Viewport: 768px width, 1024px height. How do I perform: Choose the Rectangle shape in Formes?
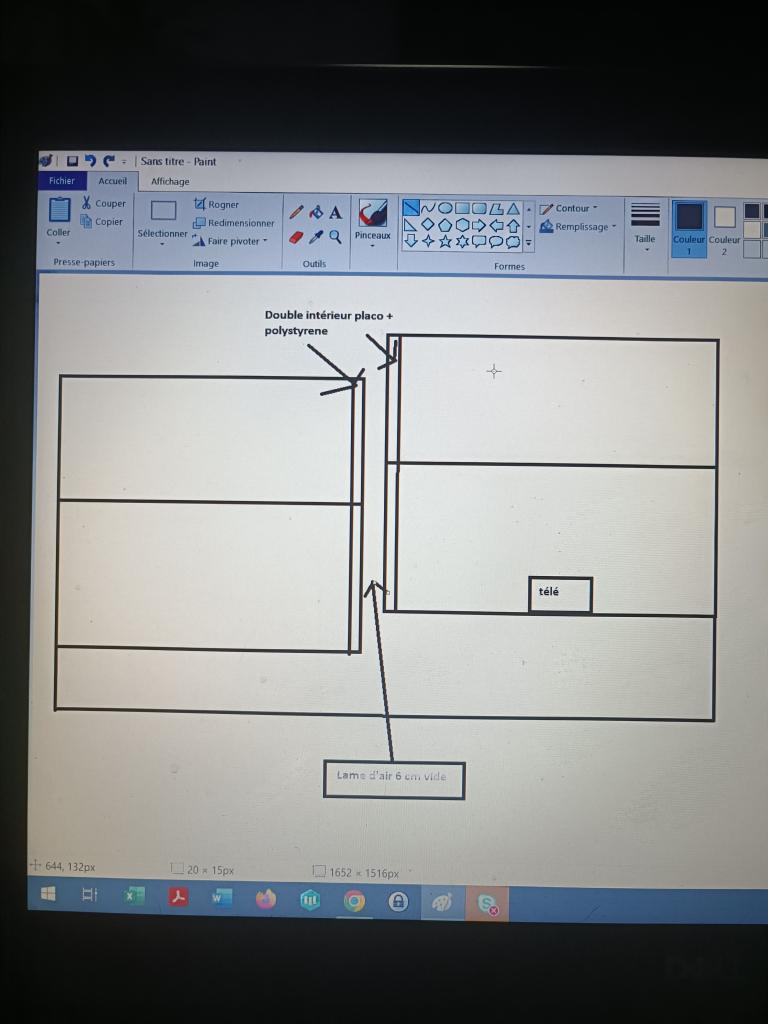point(462,208)
